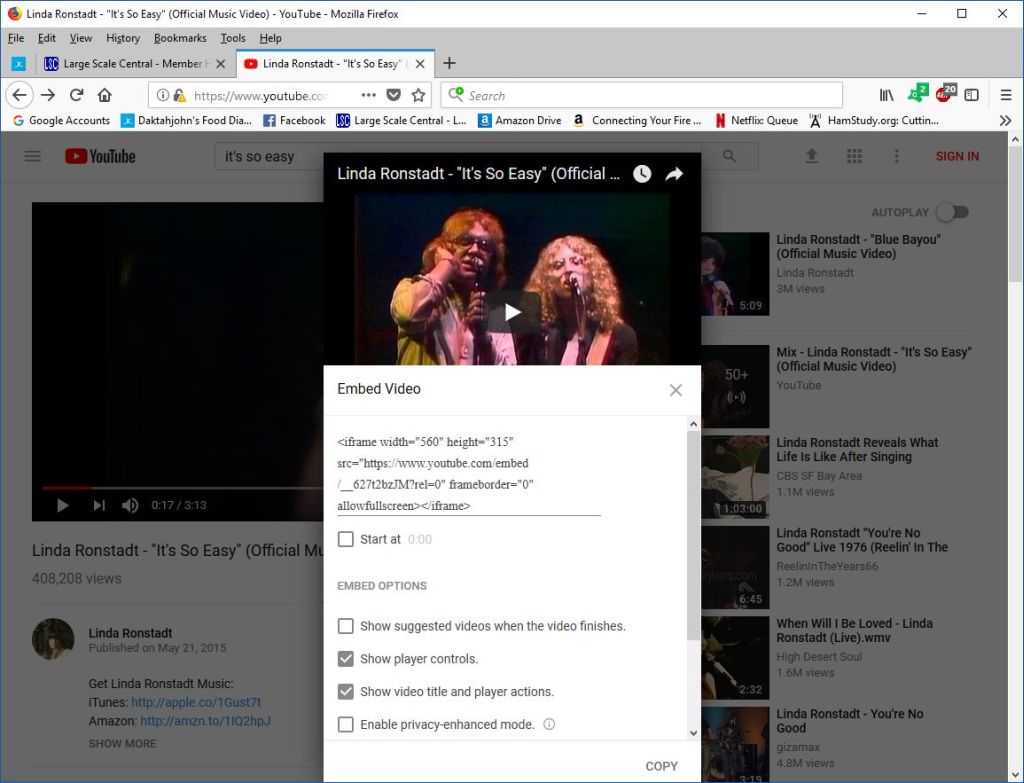Click the Start at time field

[x=420, y=539]
